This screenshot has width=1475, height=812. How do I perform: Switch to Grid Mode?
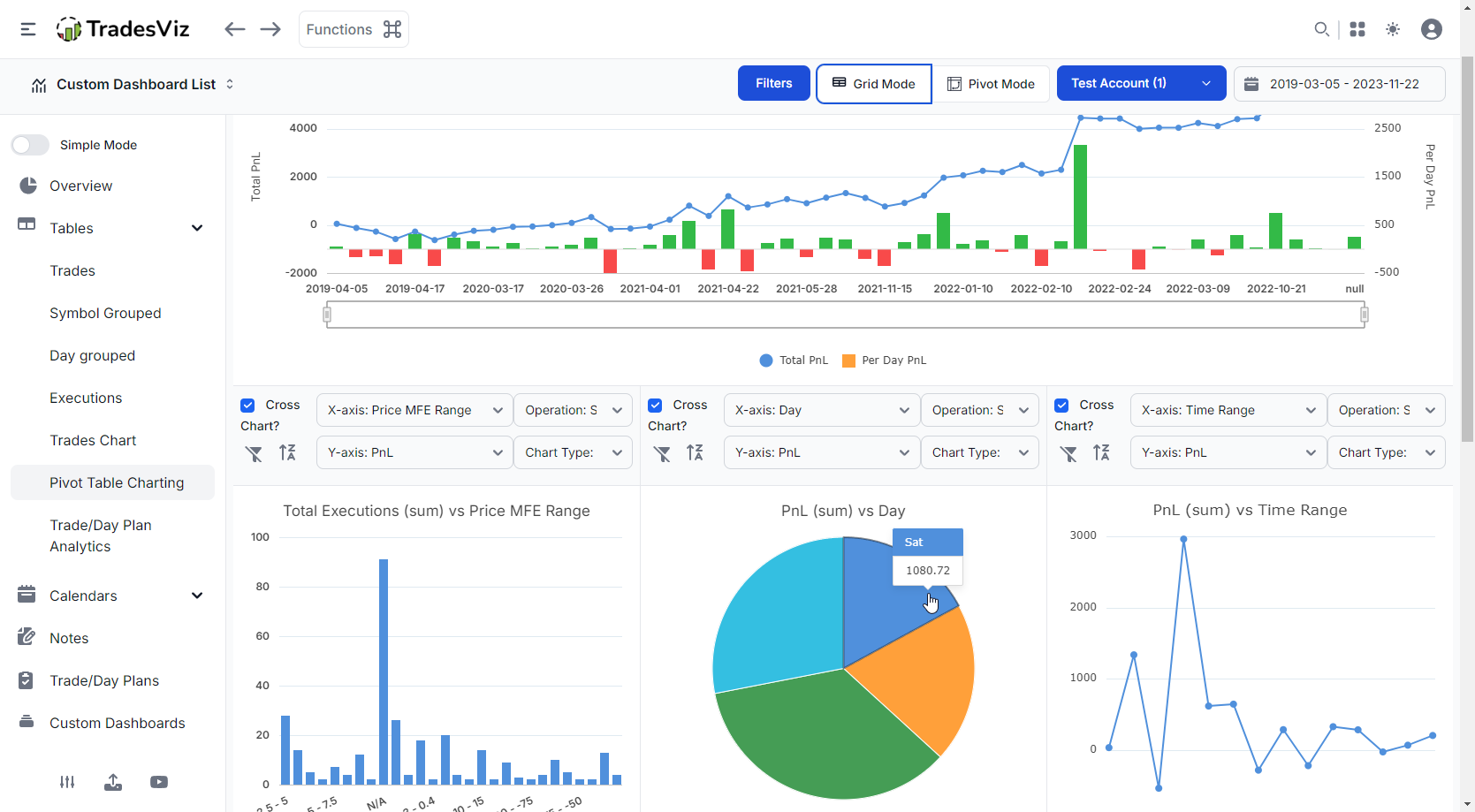[x=873, y=84]
